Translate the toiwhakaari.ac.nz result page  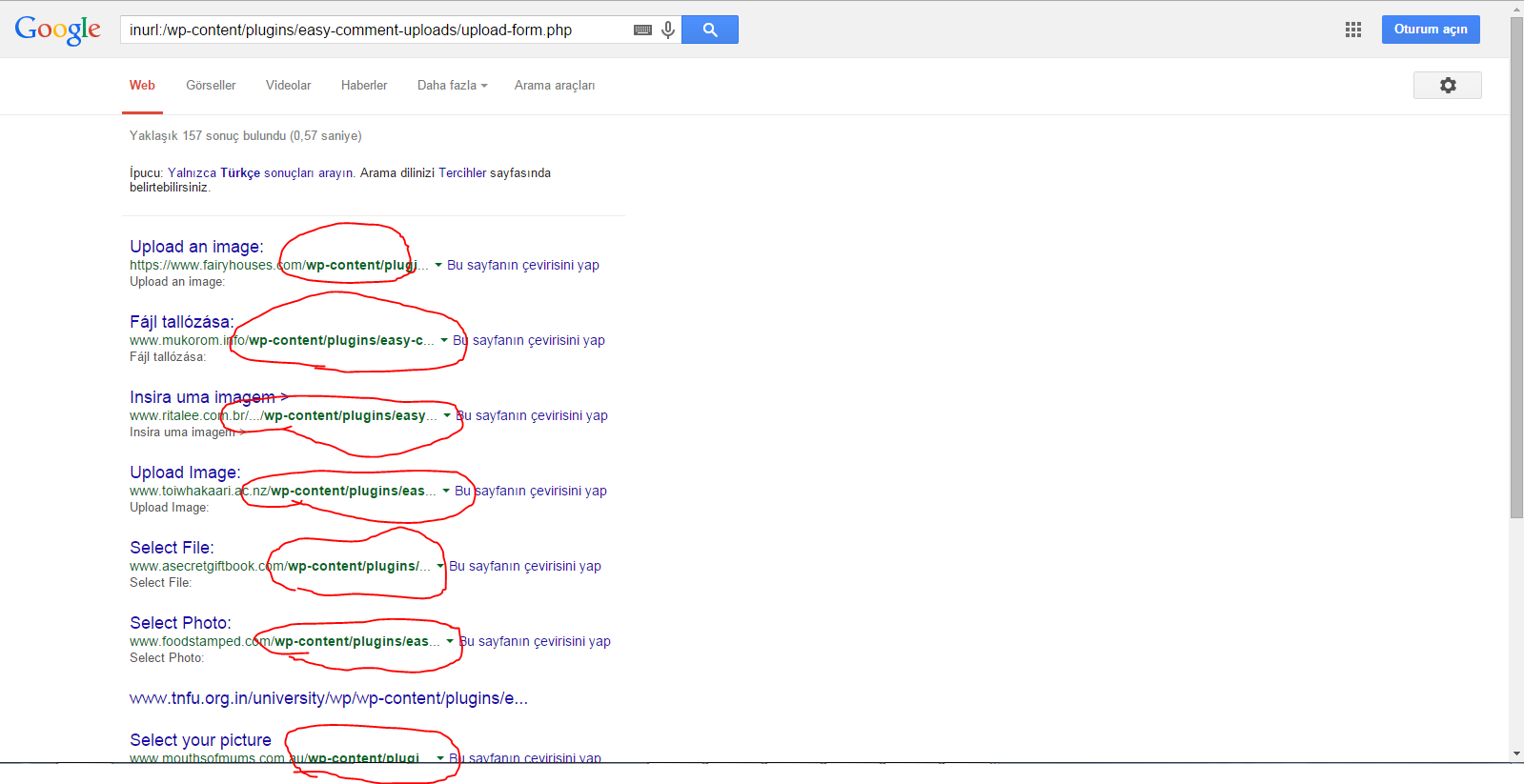coord(531,491)
